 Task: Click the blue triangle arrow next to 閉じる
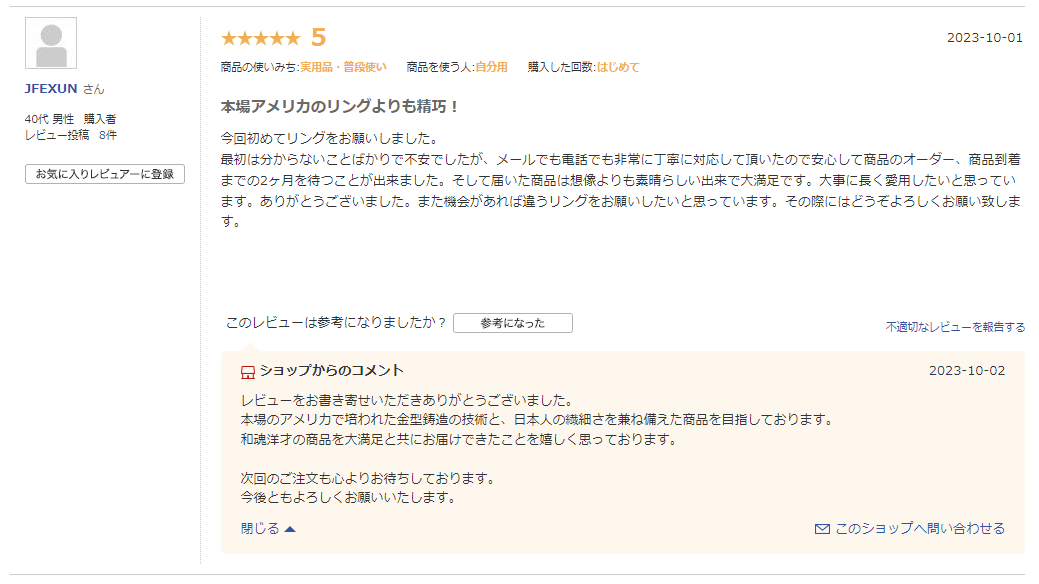point(290,529)
